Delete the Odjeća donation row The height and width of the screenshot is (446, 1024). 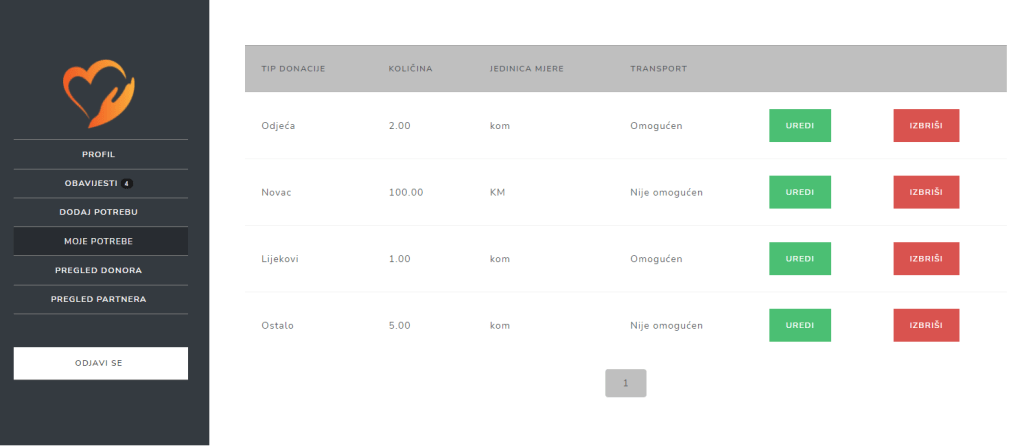[x=925, y=126]
